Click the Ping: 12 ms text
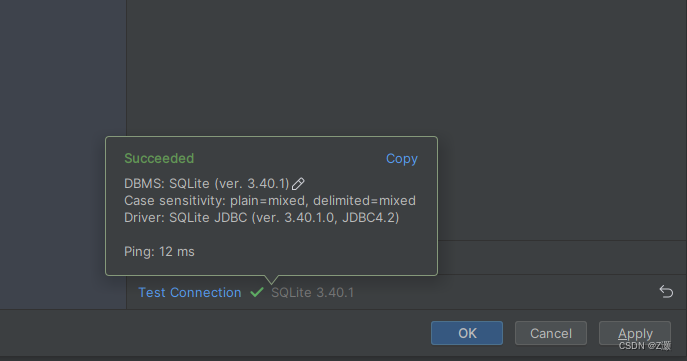The height and width of the screenshot is (361, 687). pyautogui.click(x=159, y=251)
